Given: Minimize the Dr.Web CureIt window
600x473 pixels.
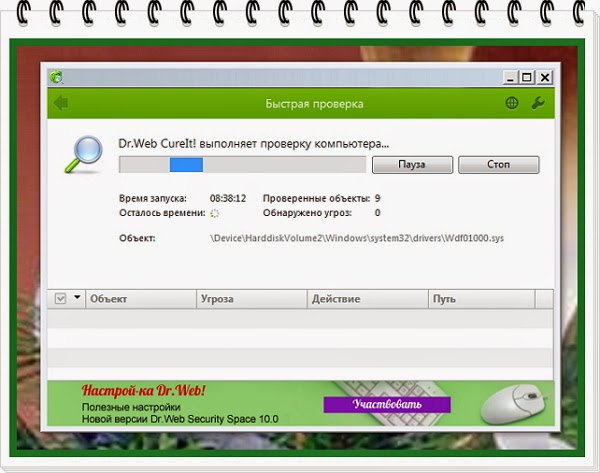Looking at the screenshot, I should (510, 78).
